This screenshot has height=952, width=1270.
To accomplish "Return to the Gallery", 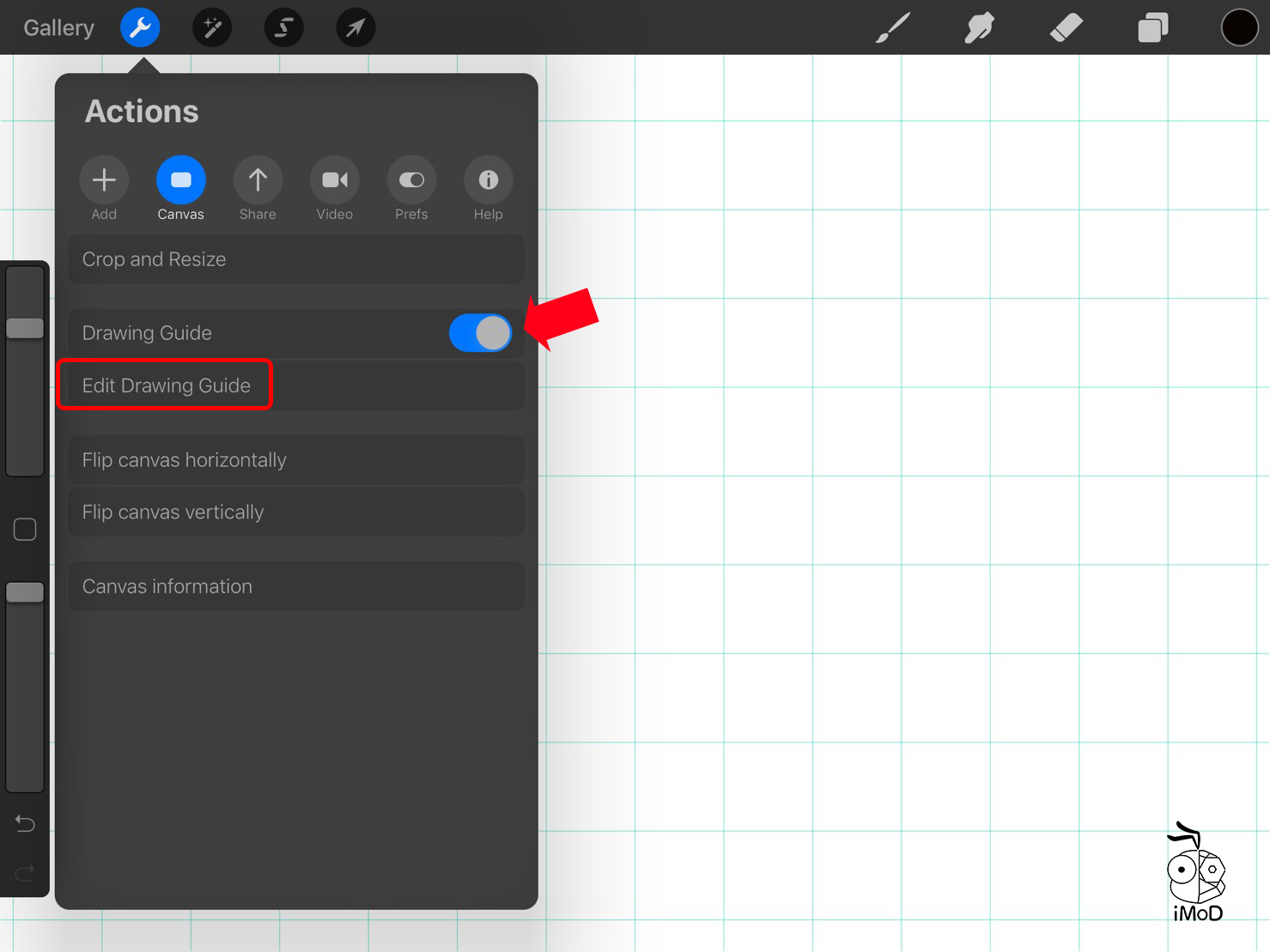I will (x=58, y=27).
